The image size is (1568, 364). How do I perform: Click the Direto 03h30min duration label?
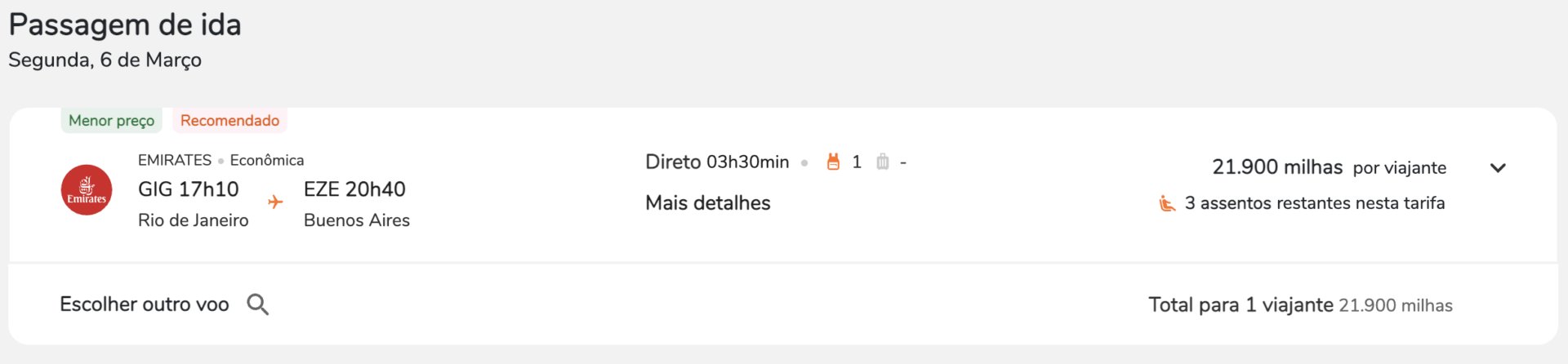[x=717, y=162]
